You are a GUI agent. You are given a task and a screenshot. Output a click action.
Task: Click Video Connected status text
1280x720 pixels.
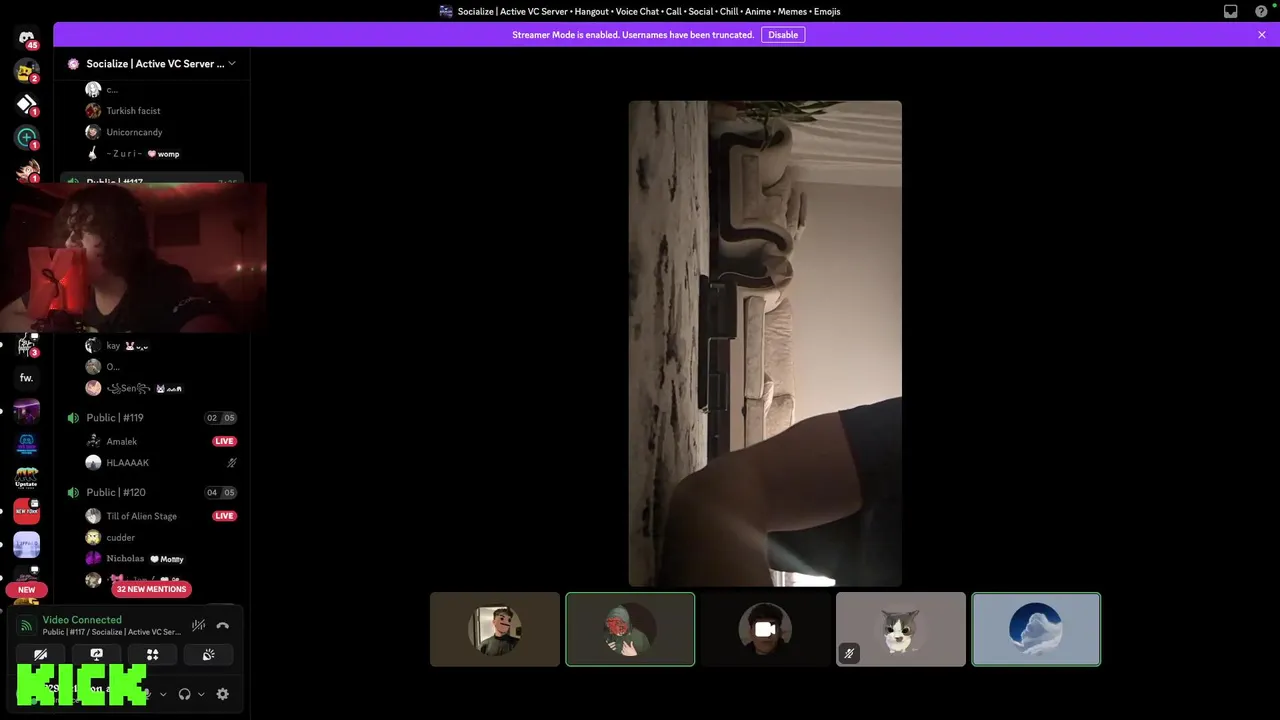coord(82,620)
